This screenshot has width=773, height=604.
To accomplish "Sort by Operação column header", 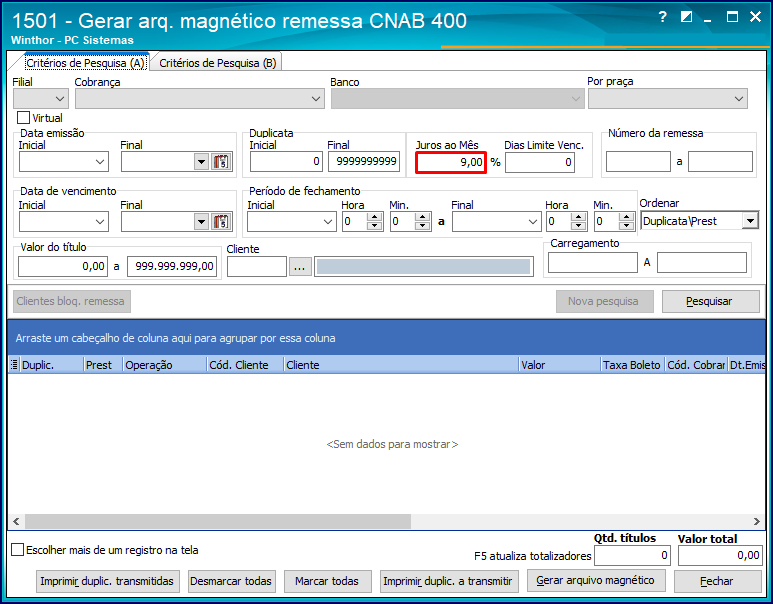I will click(x=164, y=365).
